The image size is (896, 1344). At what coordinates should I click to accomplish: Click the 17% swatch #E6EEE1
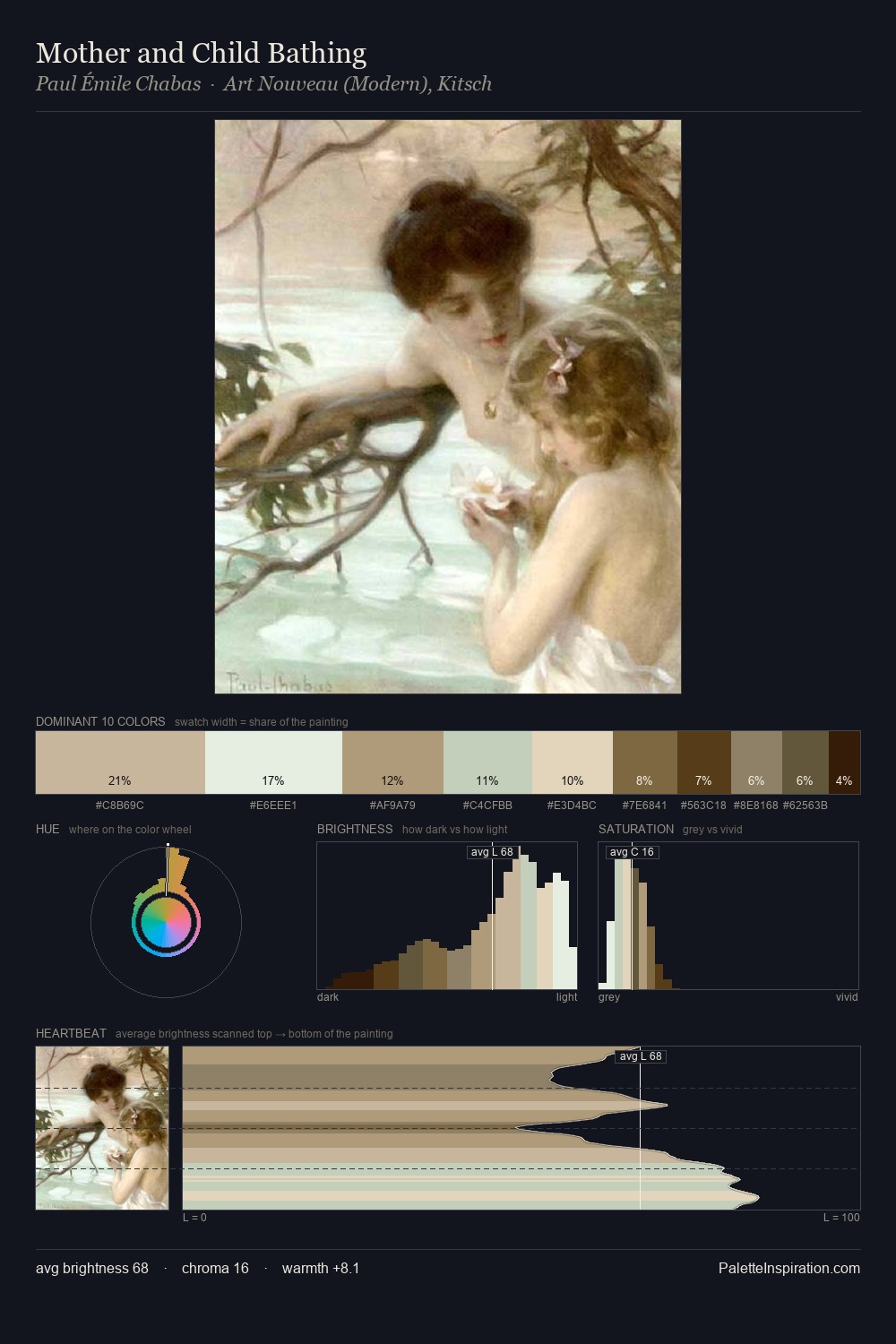pyautogui.click(x=273, y=762)
